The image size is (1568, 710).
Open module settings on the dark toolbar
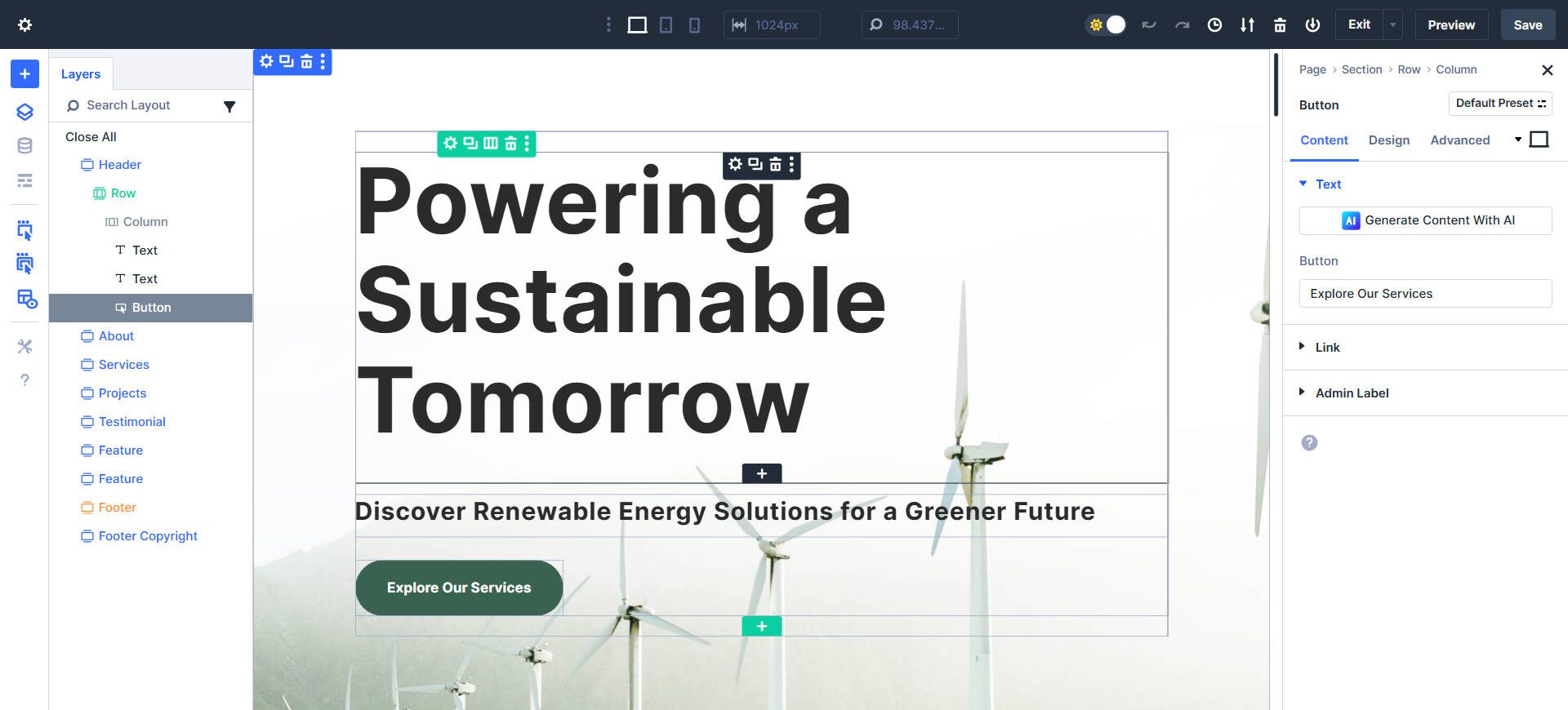735,165
